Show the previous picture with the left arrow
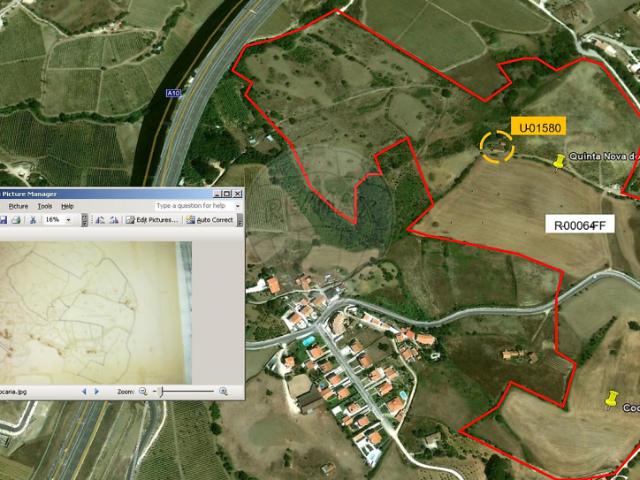 coord(84,391)
